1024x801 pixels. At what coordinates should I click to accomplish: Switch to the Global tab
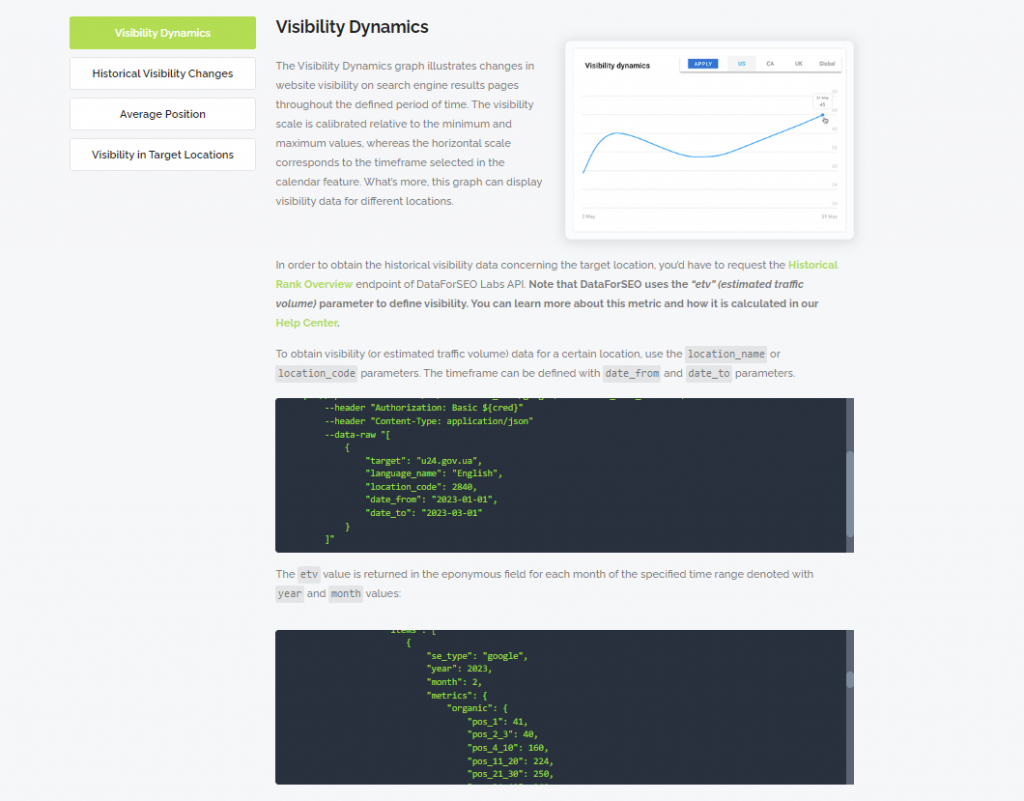click(x=827, y=62)
